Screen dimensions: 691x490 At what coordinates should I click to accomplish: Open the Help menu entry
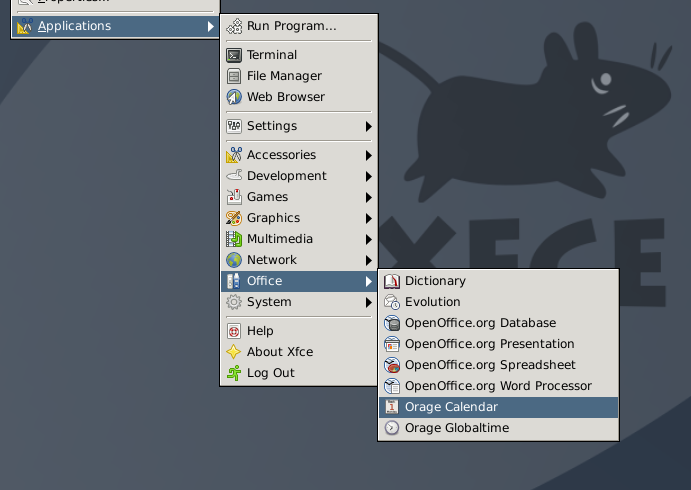pyautogui.click(x=299, y=331)
